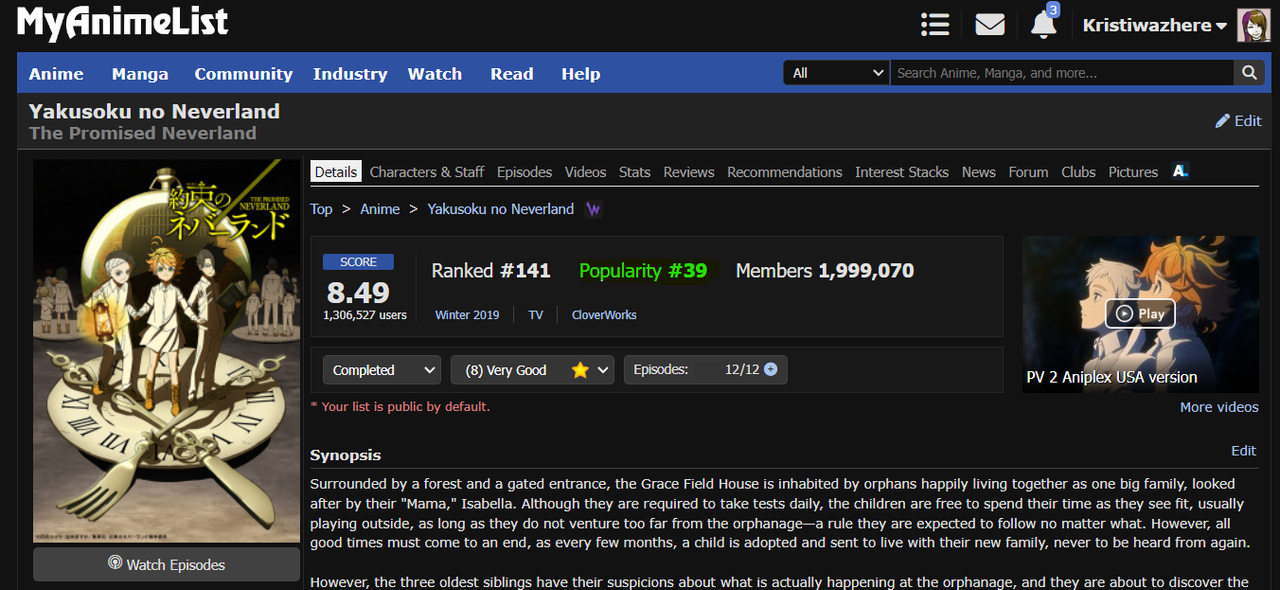Screen dimensions: 1280x590
Task: Click the purple W icon in breadcrumb
Action: [594, 209]
